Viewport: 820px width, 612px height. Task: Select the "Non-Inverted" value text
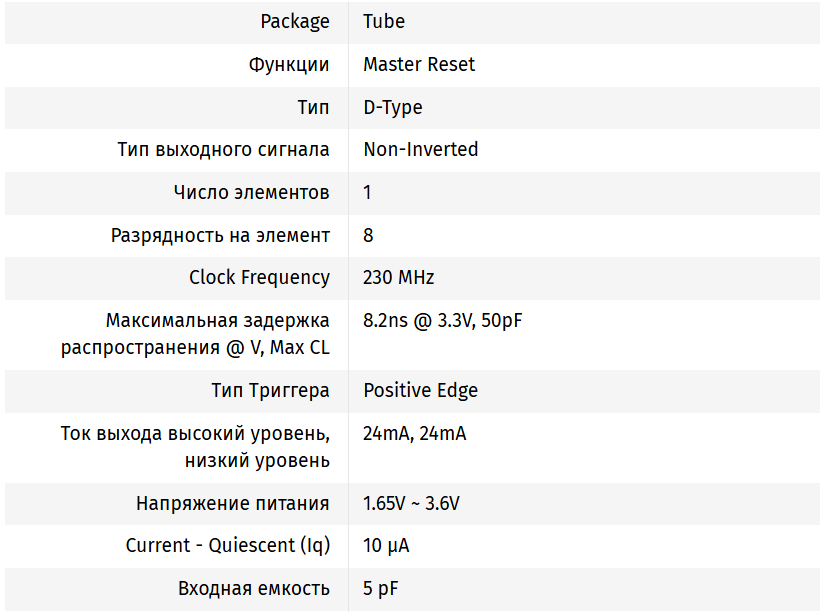pos(421,149)
